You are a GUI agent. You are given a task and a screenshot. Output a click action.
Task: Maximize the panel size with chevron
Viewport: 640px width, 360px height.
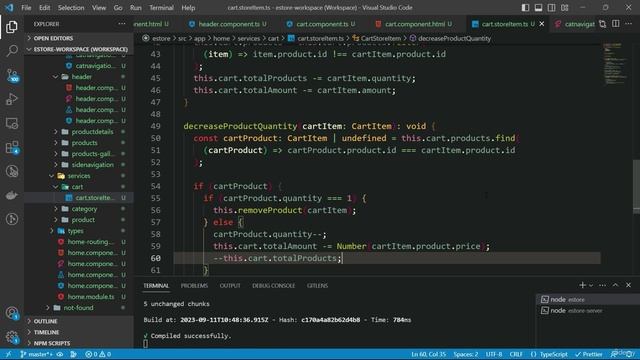click(616, 285)
